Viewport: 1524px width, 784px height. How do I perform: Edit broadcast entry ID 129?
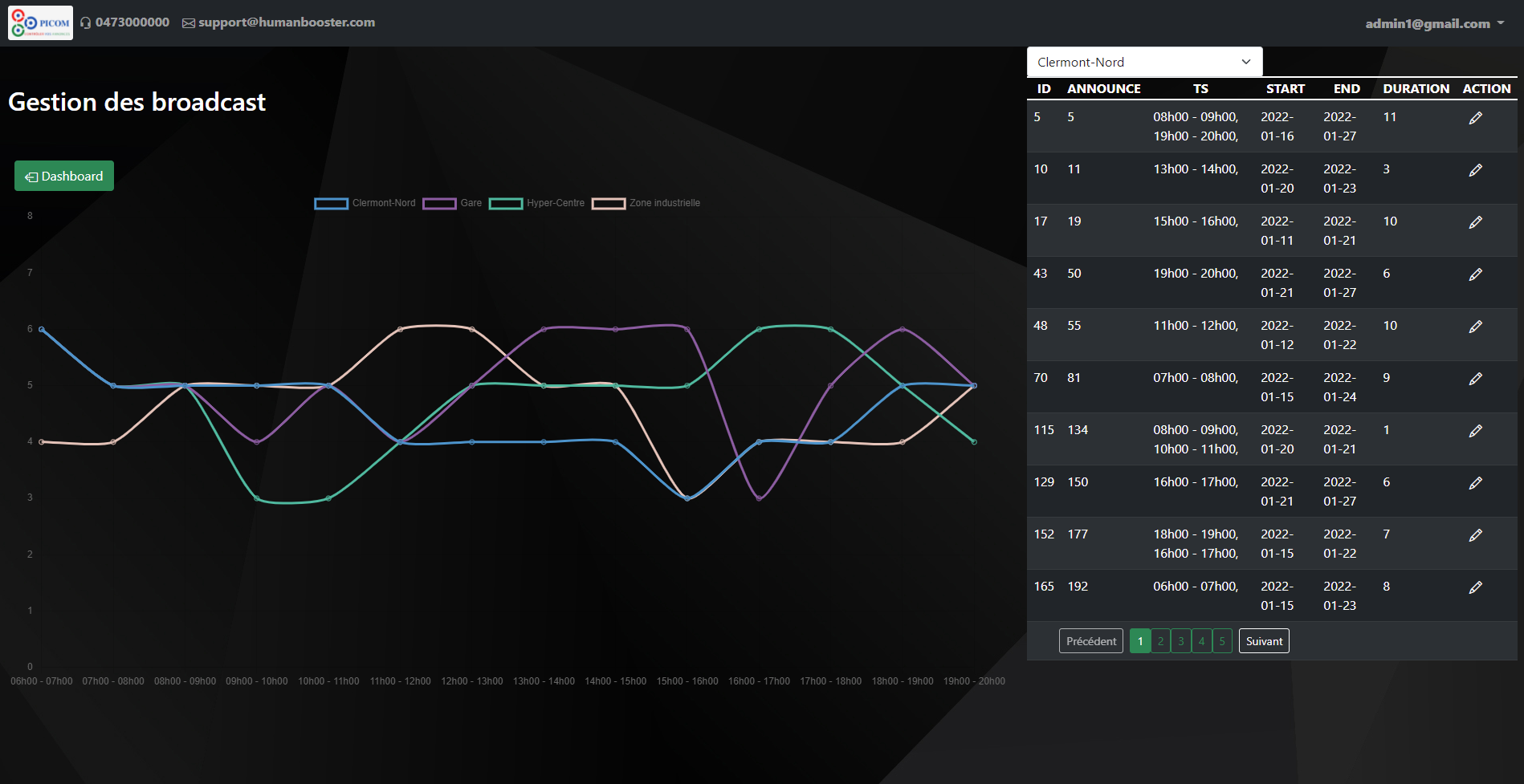[x=1475, y=484]
